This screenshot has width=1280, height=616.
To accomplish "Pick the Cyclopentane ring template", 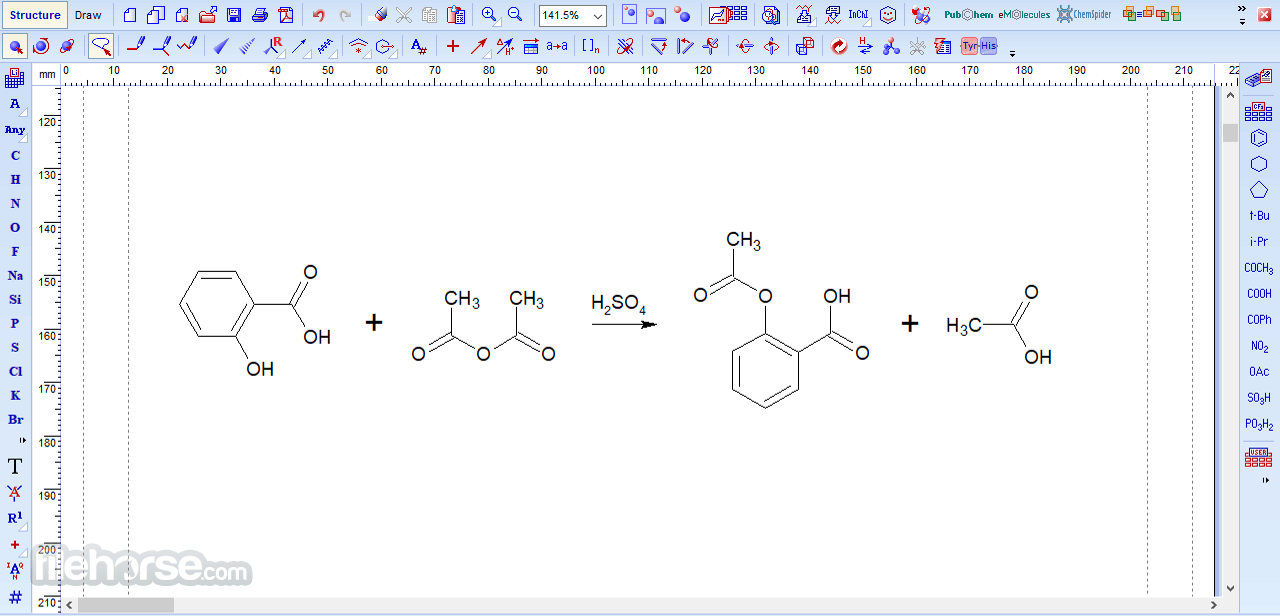I will tap(1259, 190).
